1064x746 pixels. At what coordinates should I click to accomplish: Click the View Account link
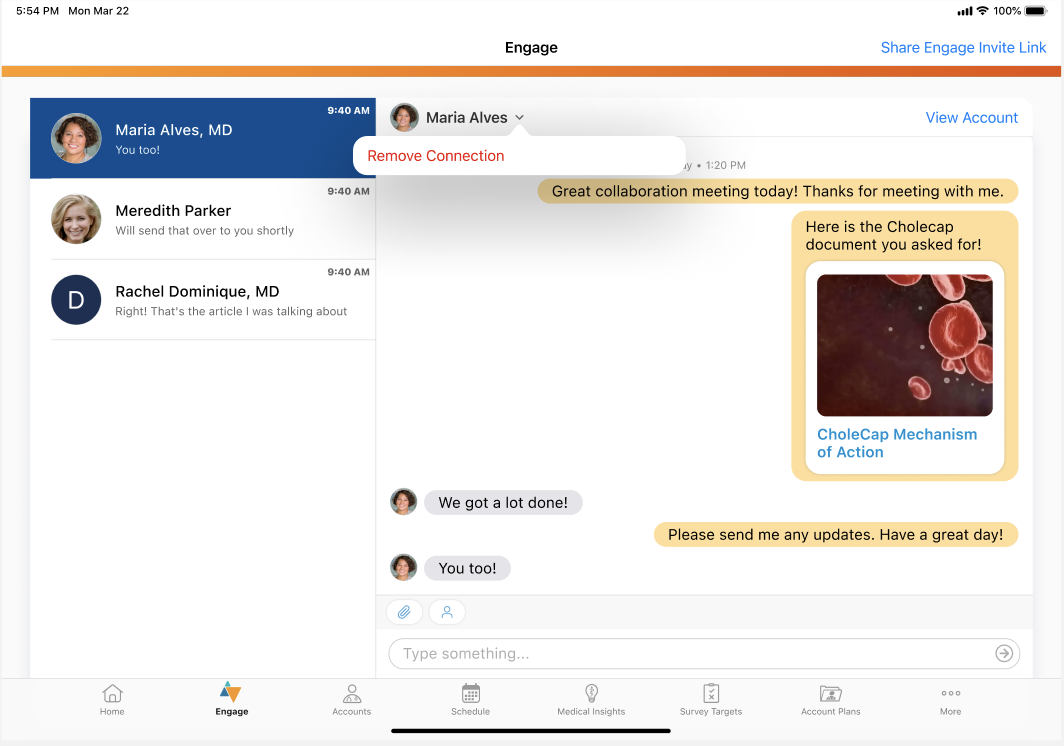coord(971,118)
